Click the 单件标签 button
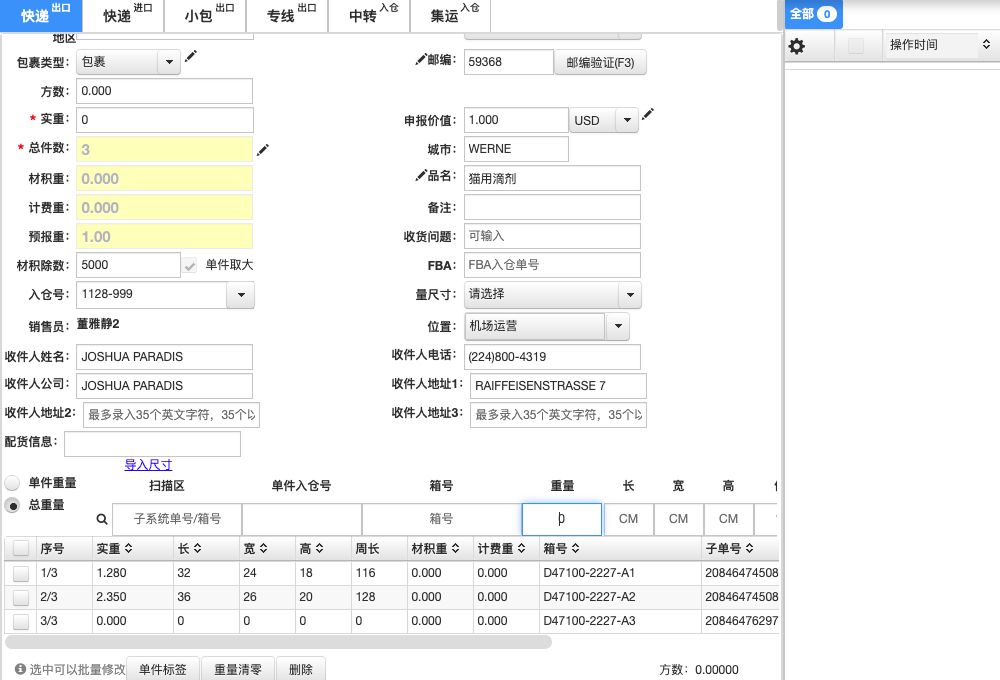 tap(163, 669)
